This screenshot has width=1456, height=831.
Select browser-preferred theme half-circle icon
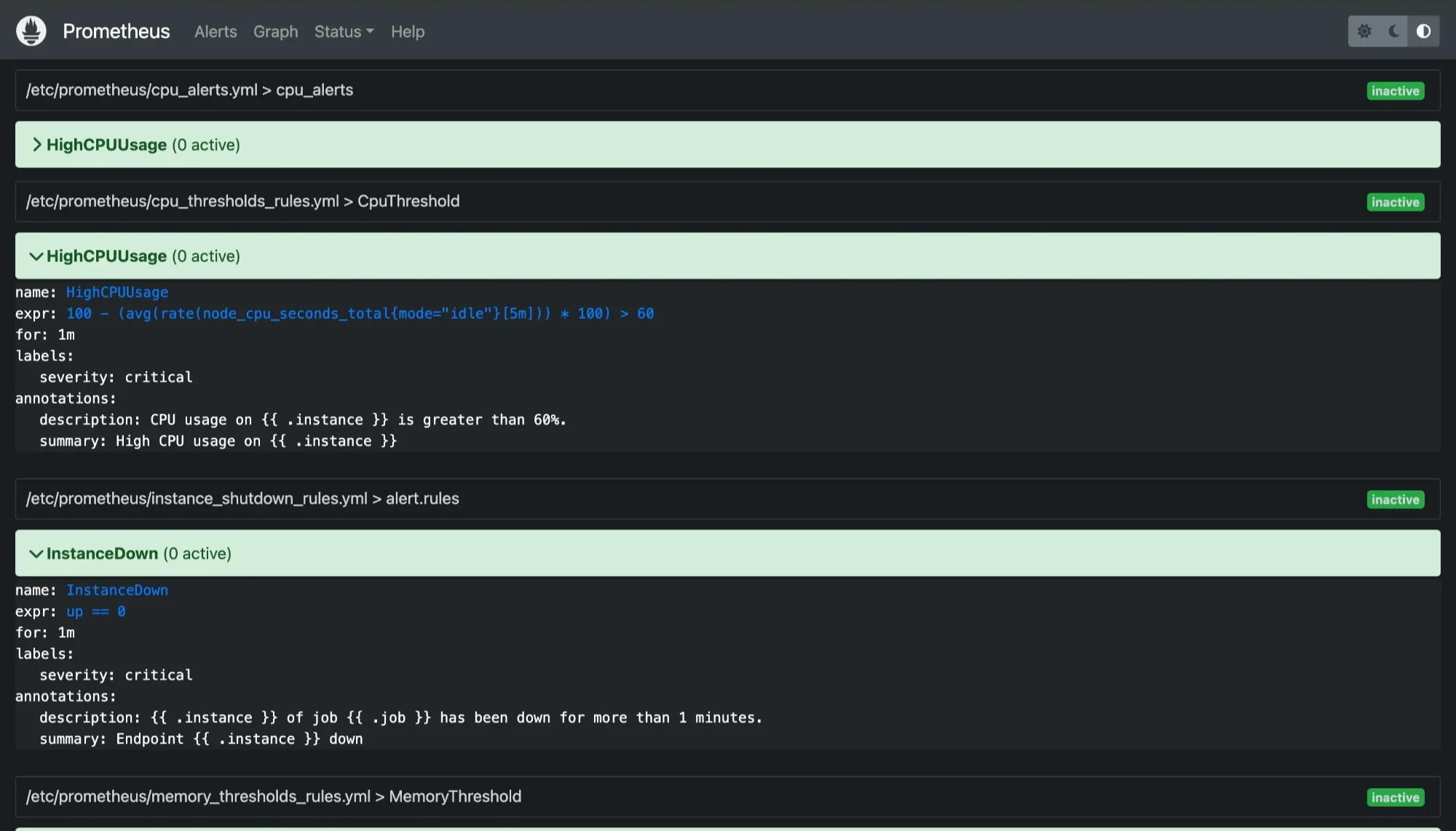coord(1424,31)
